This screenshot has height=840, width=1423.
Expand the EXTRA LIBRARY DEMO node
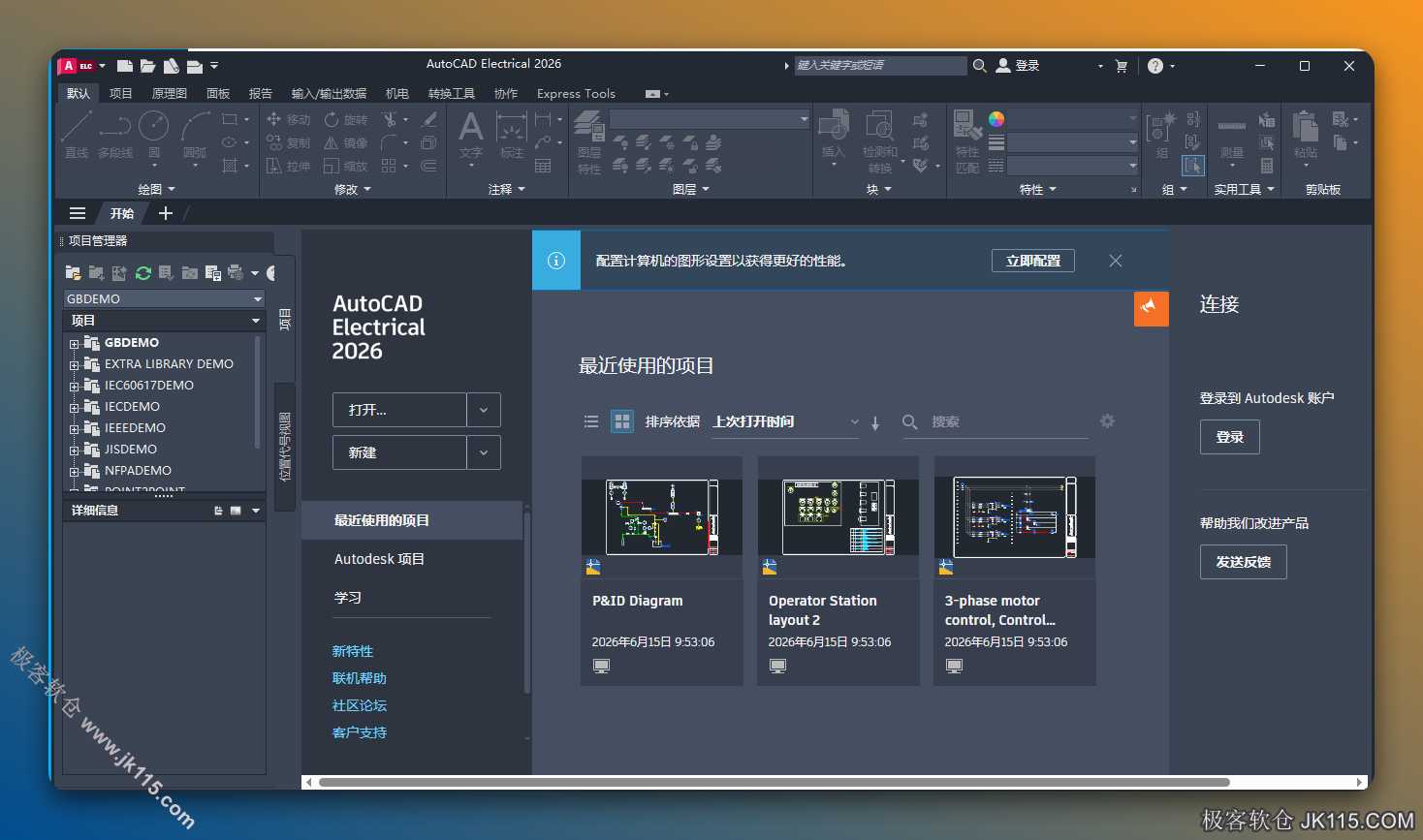click(74, 364)
